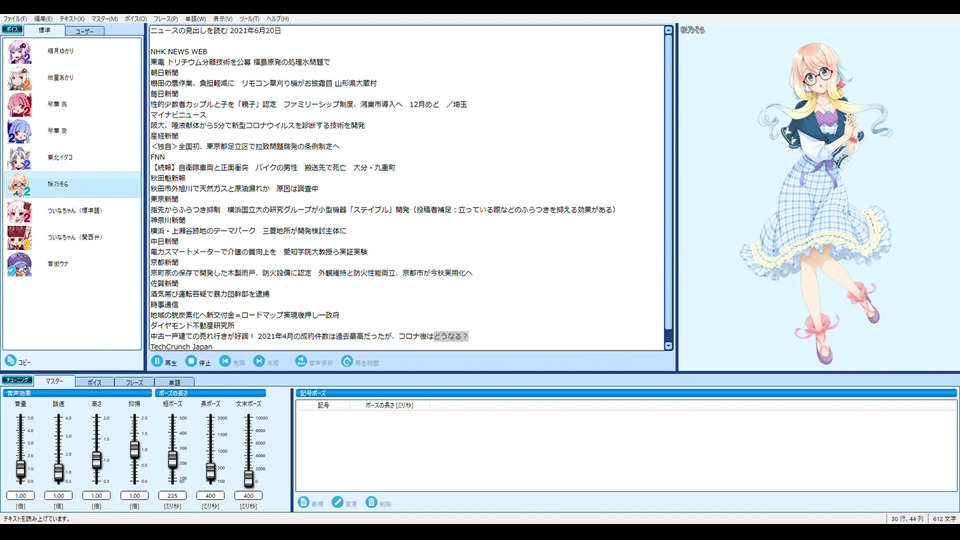Select the 紲星あかり voice preset
The image size is (960, 540).
pos(72,78)
